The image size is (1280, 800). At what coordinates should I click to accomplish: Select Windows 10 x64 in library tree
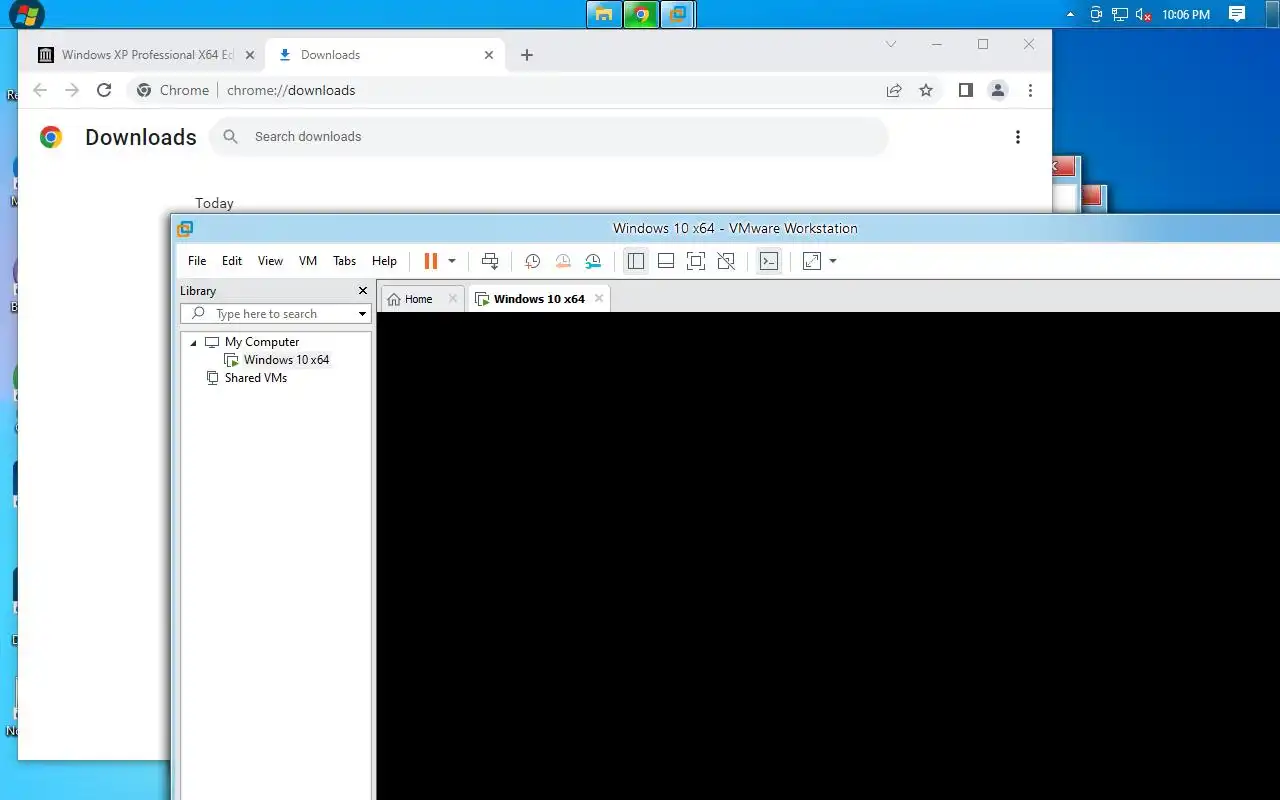tap(286, 360)
